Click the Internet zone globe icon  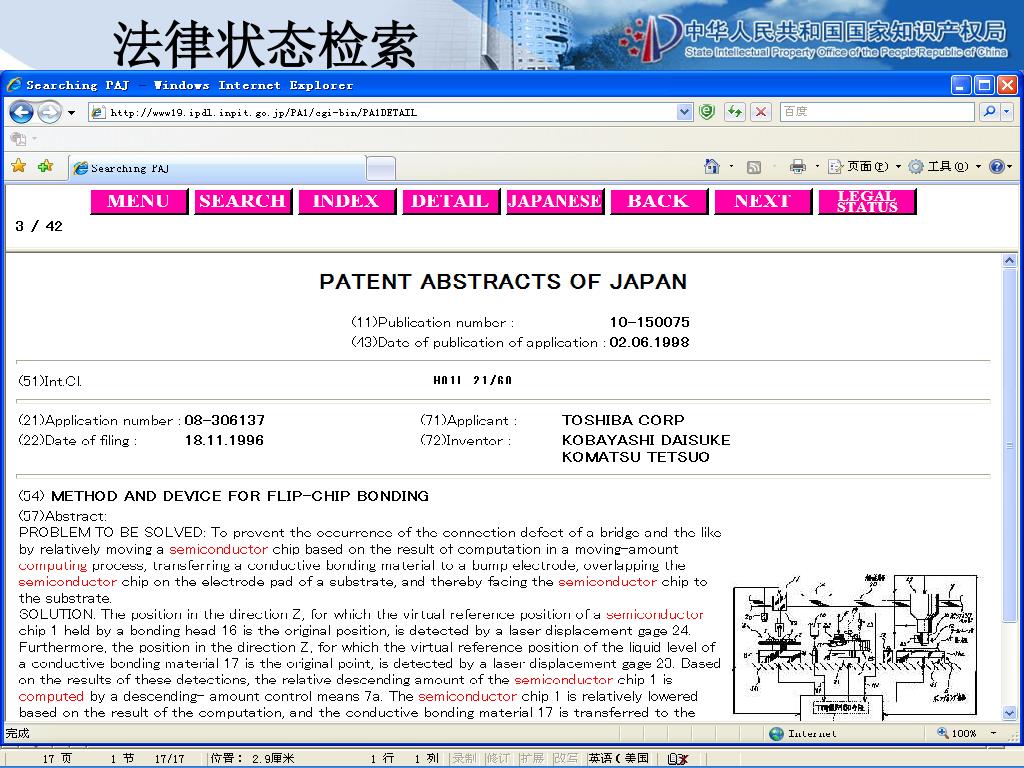tap(776, 733)
